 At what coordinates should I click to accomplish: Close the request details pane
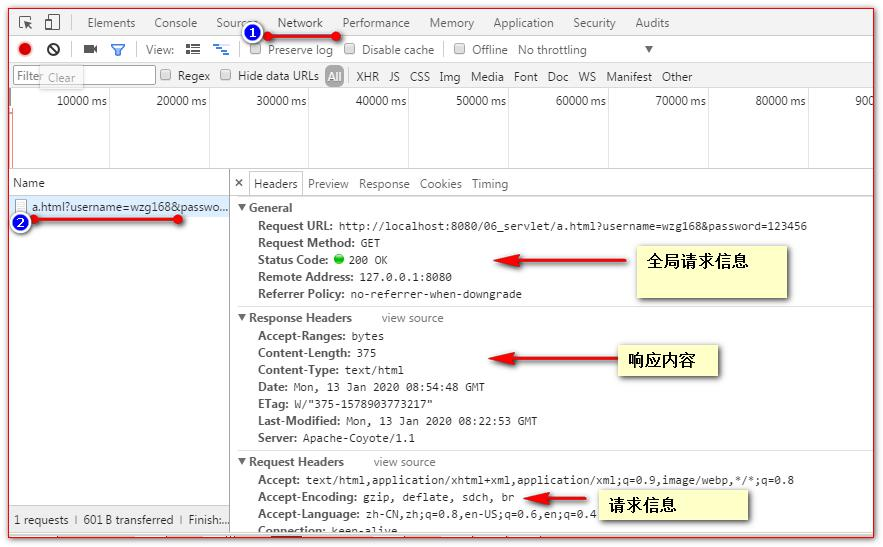(x=239, y=183)
